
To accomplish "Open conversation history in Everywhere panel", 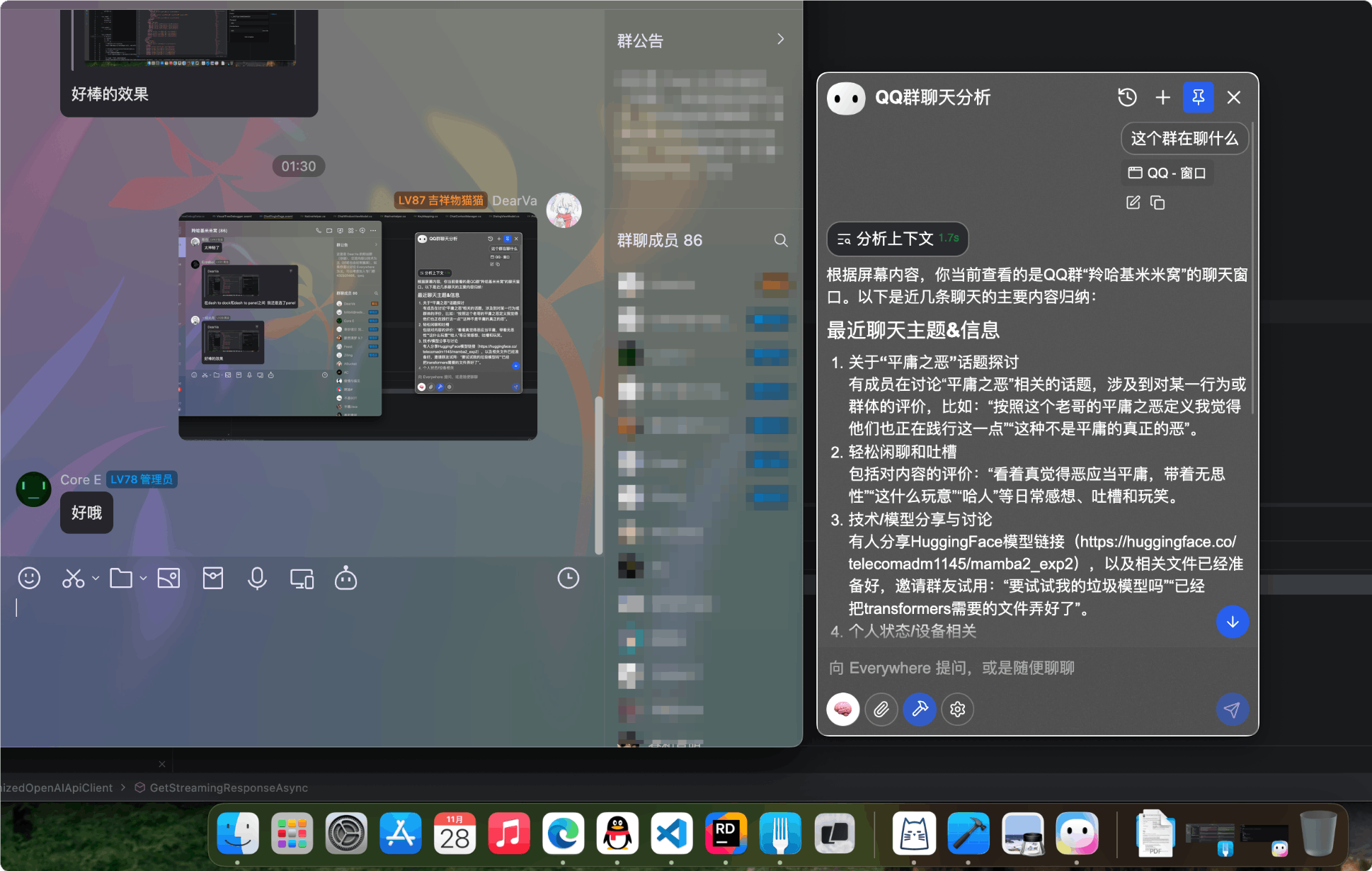I will point(1127,97).
